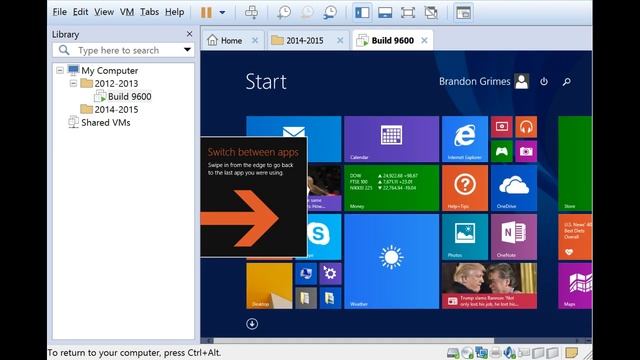Open the OneNote tile
The height and width of the screenshot is (360, 640).
pos(514,237)
